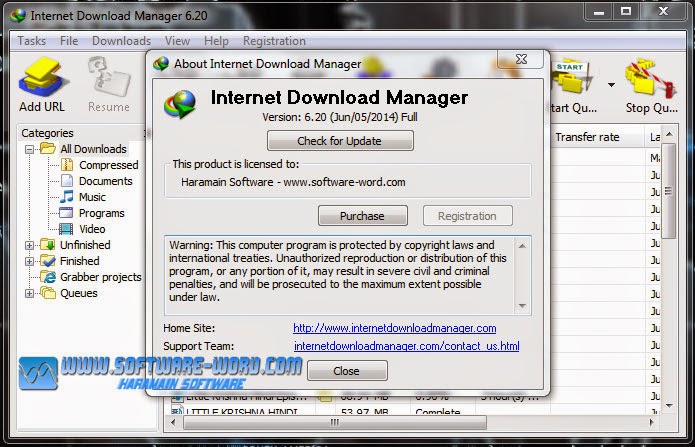Click the Purchase button

pos(363,216)
